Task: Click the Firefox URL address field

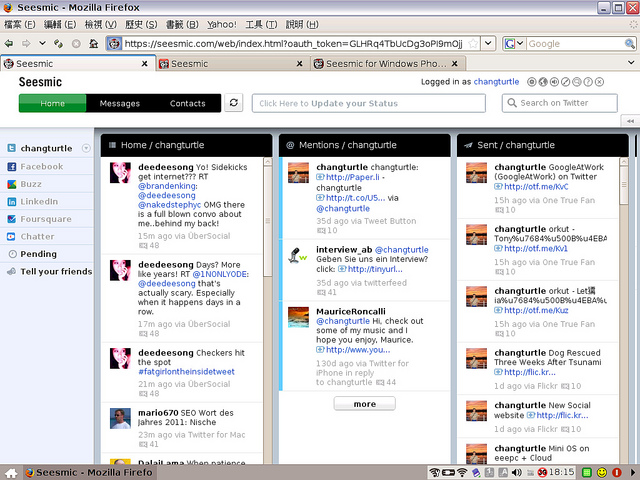Action: point(293,43)
